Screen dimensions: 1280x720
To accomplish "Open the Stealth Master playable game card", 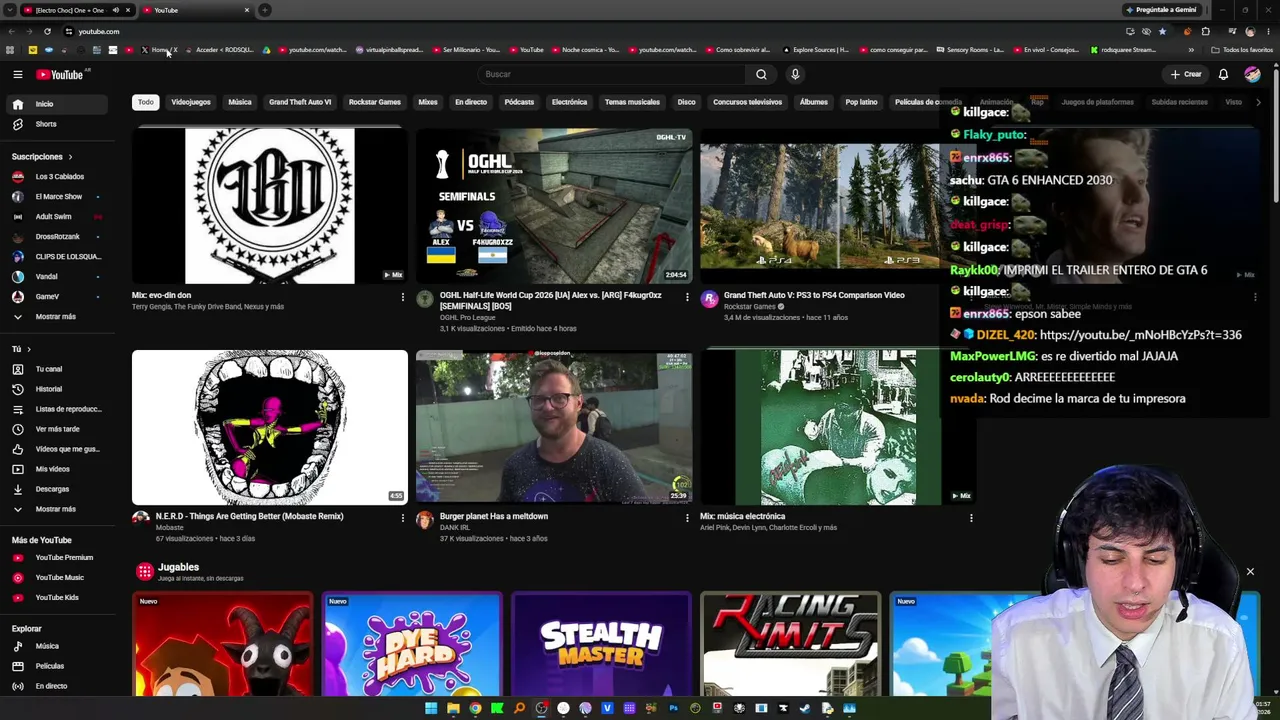I will click(601, 644).
